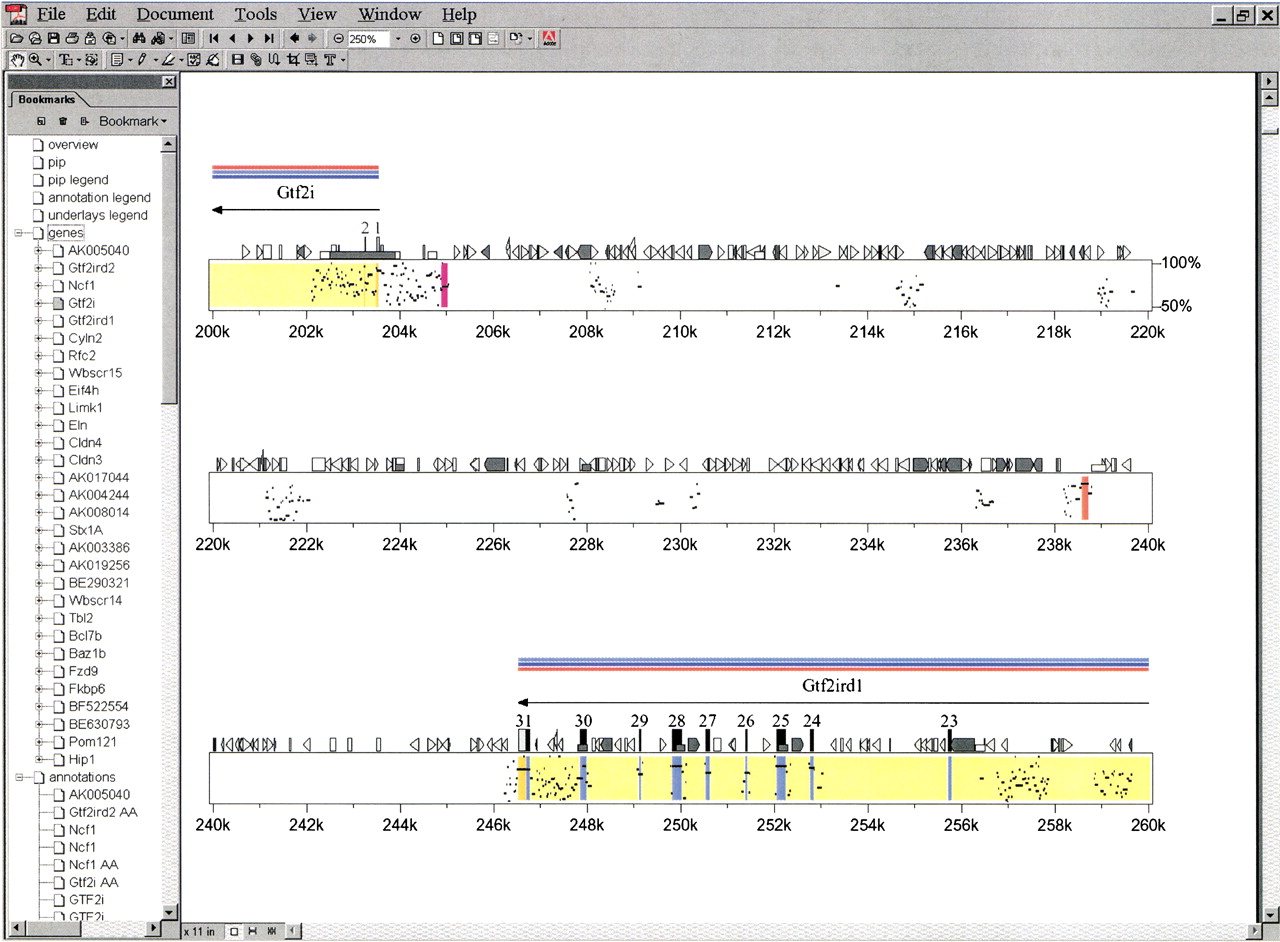The image size is (1280, 942).
Task: Click the zoom out minus button
Action: point(339,38)
